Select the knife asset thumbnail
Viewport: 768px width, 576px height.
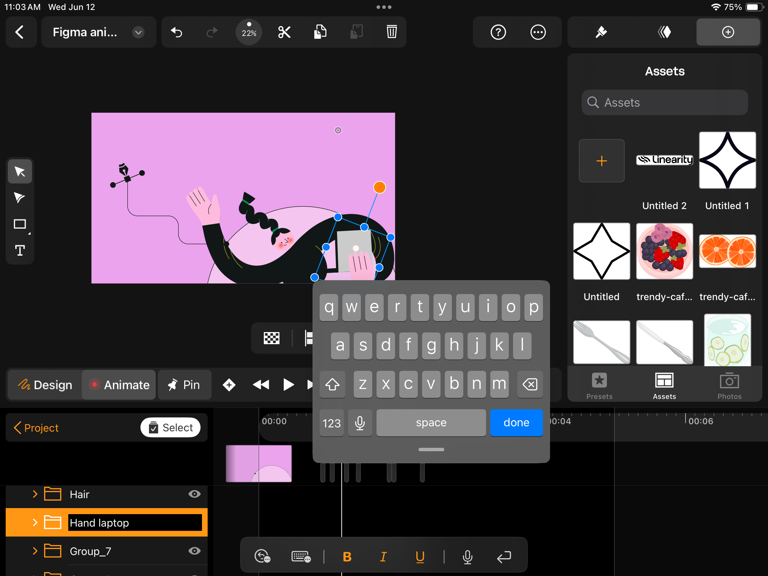[664, 342]
